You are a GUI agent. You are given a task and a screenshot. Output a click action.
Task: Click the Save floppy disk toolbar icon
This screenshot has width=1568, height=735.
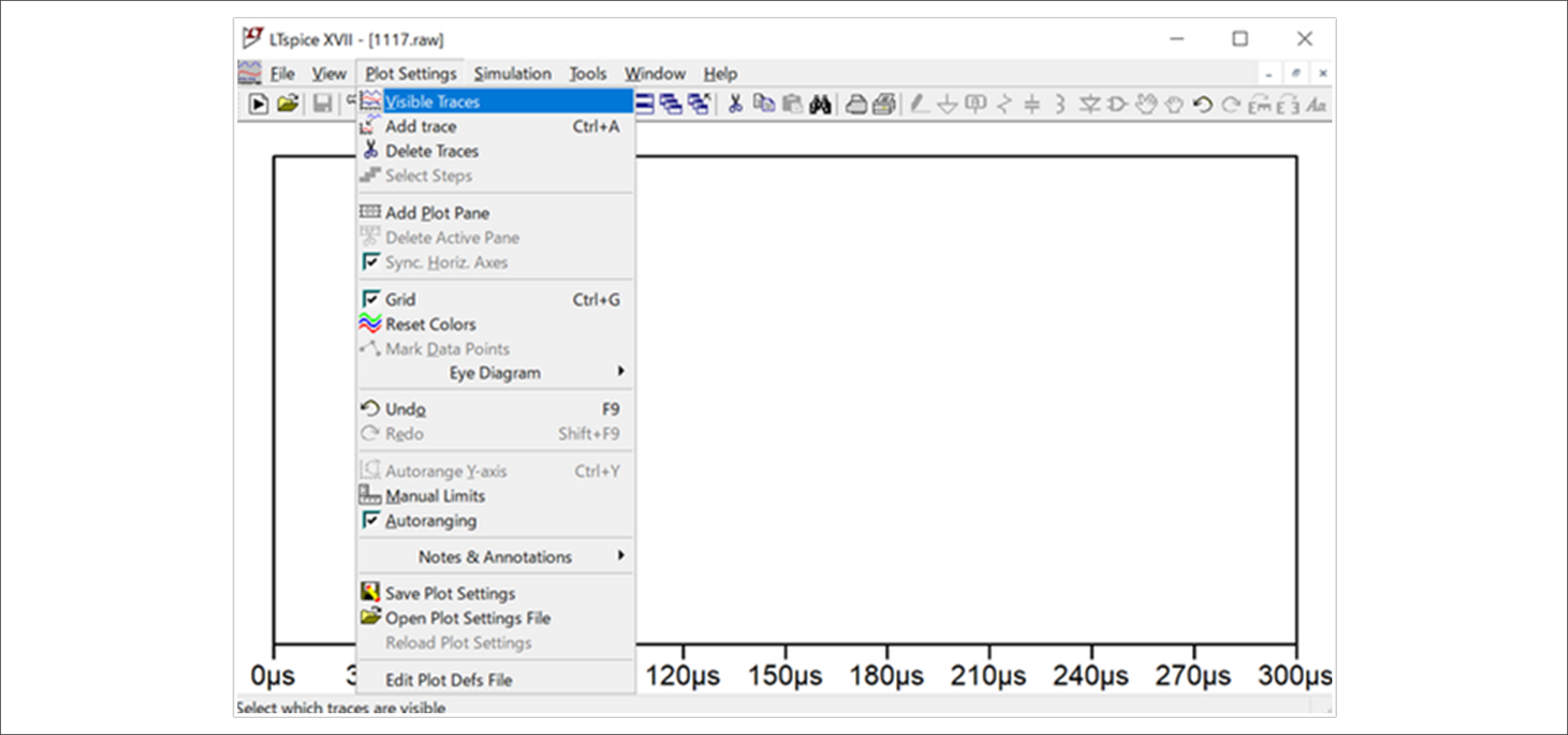coord(322,104)
